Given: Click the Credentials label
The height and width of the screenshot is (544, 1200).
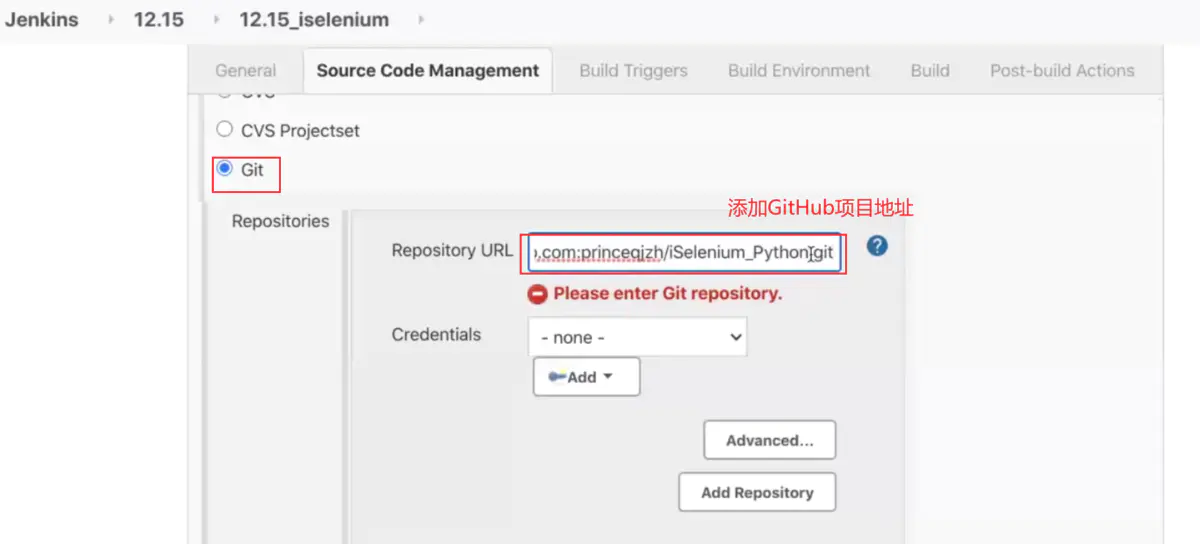Looking at the screenshot, I should 436,334.
